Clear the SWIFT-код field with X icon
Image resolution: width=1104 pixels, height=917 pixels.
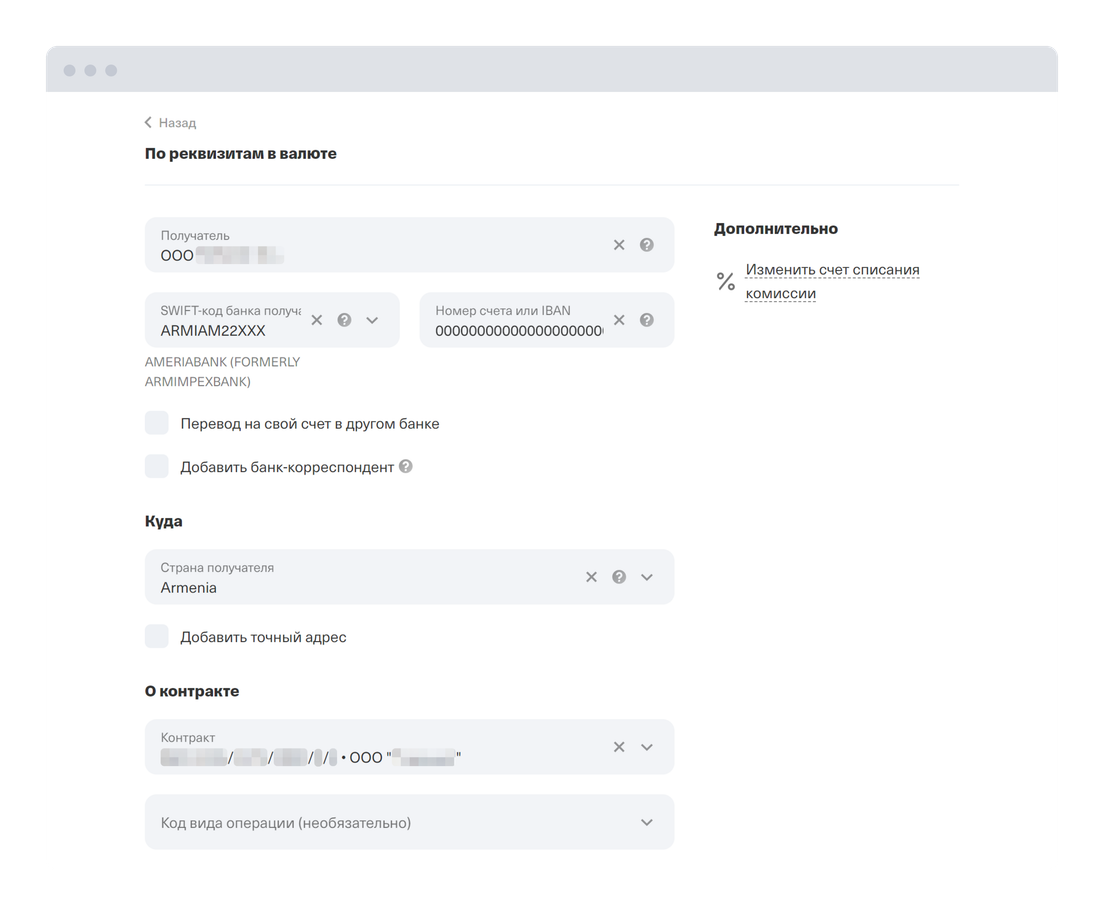pos(317,320)
